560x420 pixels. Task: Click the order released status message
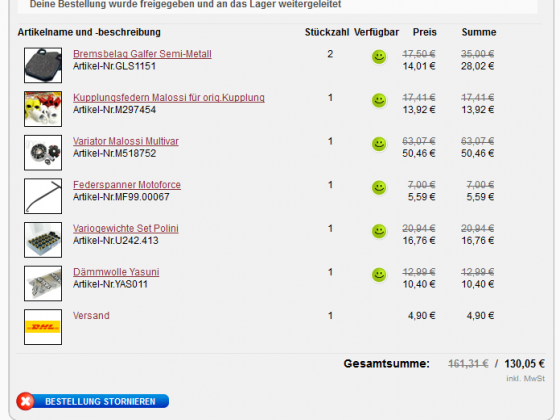coord(185,4)
